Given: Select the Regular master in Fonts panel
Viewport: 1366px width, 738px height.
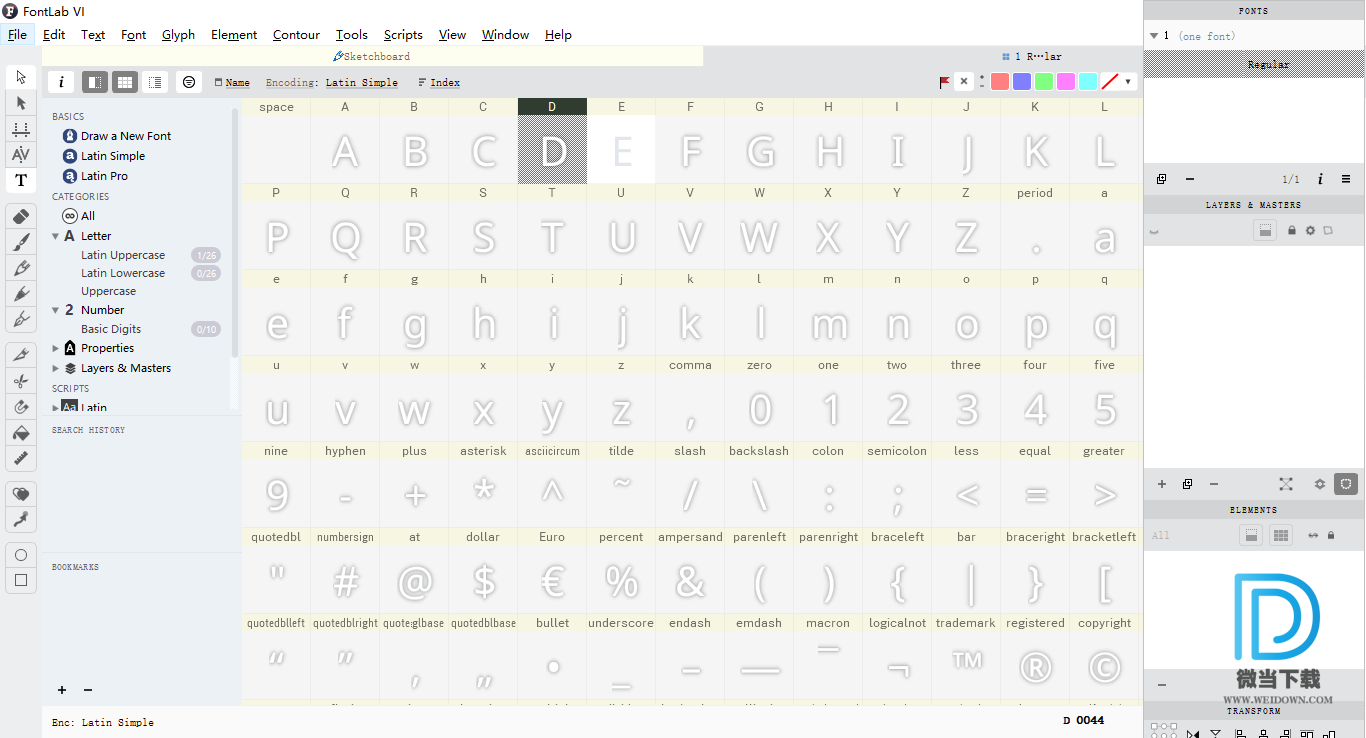Looking at the screenshot, I should (x=1254, y=64).
